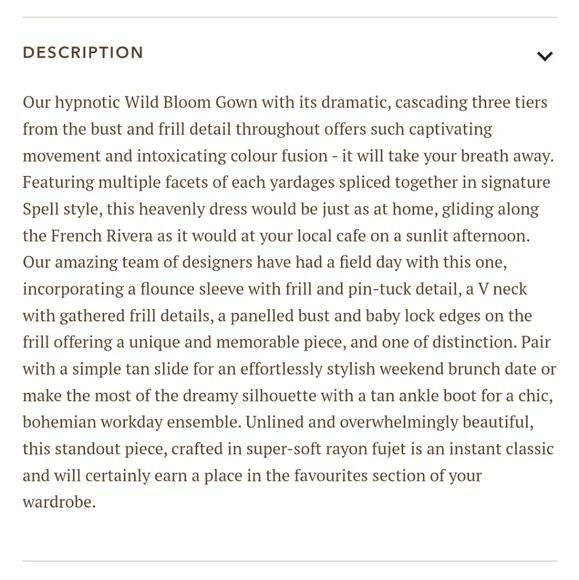Collapse the Description section chevron
The image size is (579, 580).
click(545, 56)
